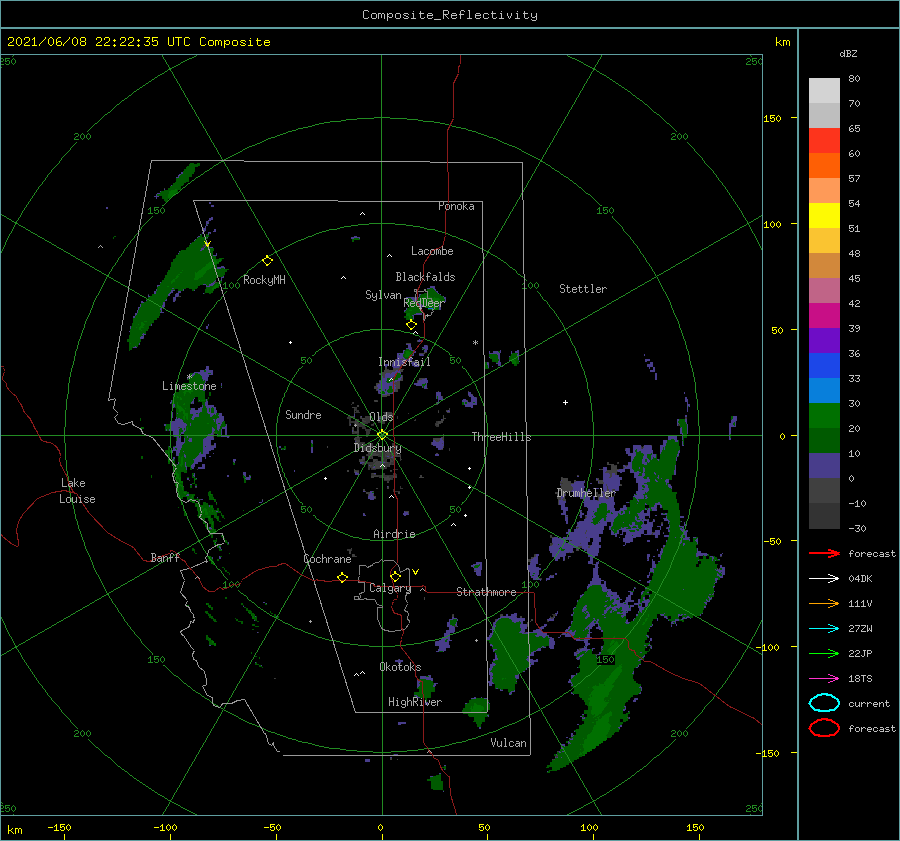
Task: Click the ThreeHills label
Action: click(502, 437)
